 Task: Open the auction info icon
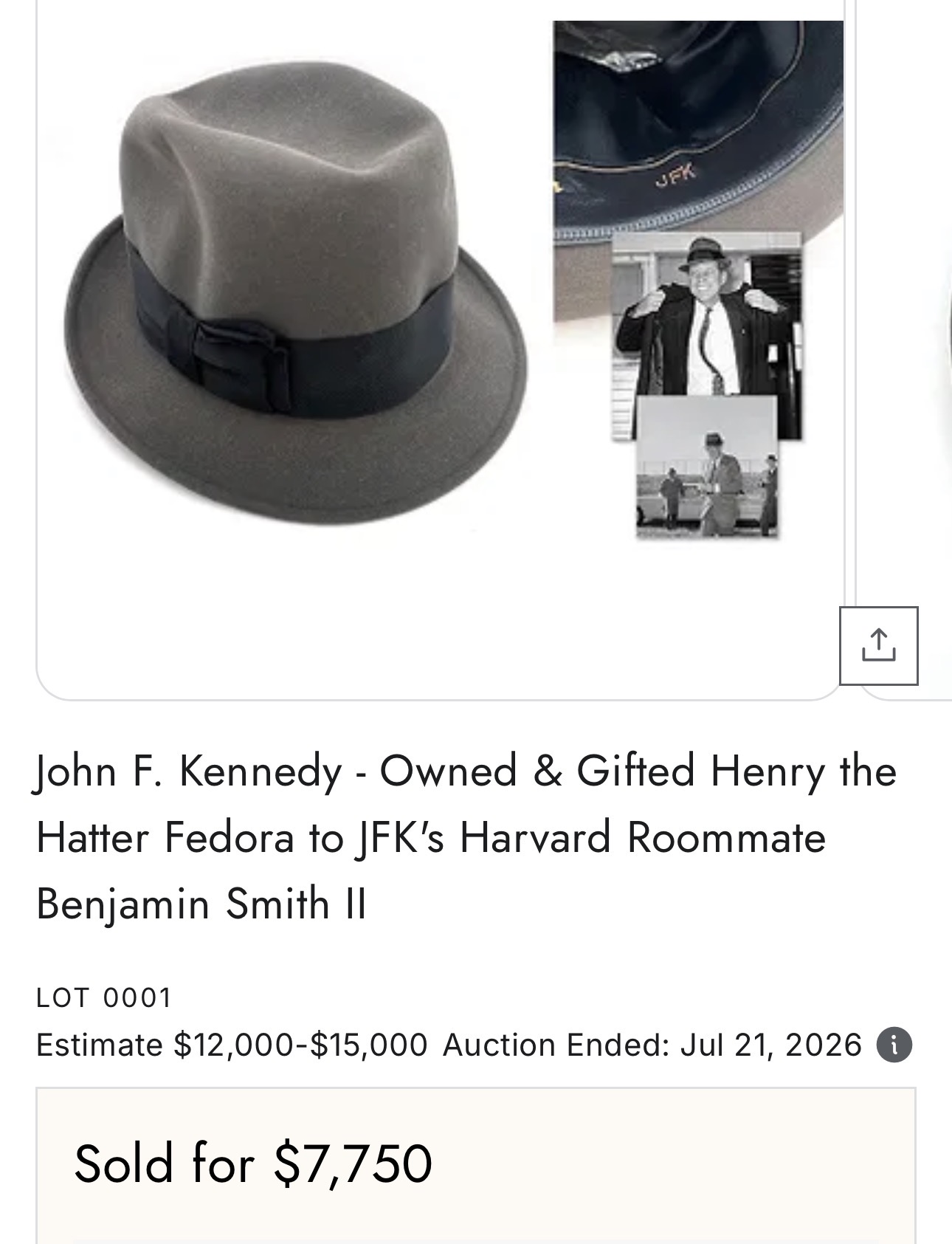tap(894, 1045)
